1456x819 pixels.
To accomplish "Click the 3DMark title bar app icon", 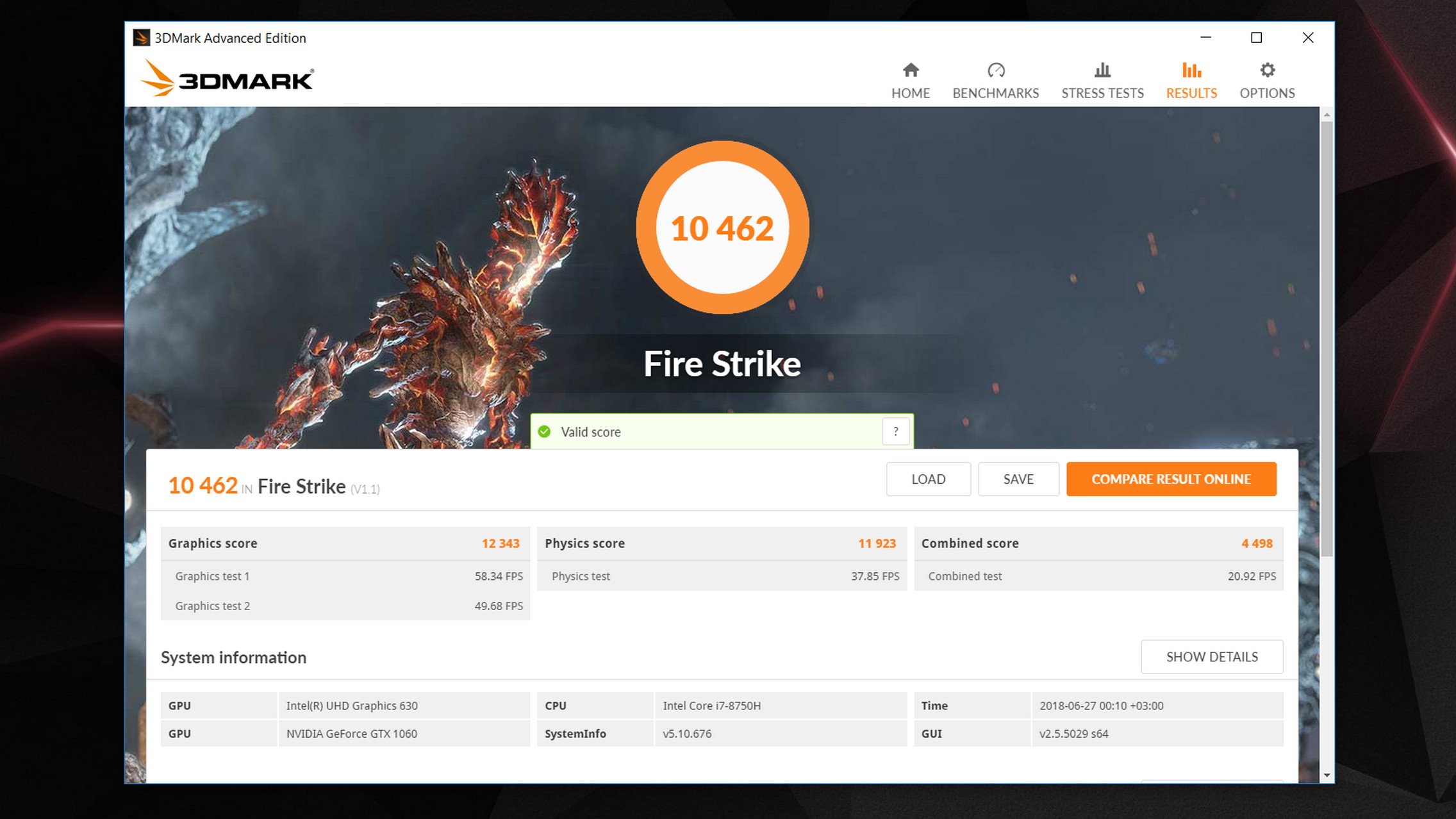I will tap(141, 38).
